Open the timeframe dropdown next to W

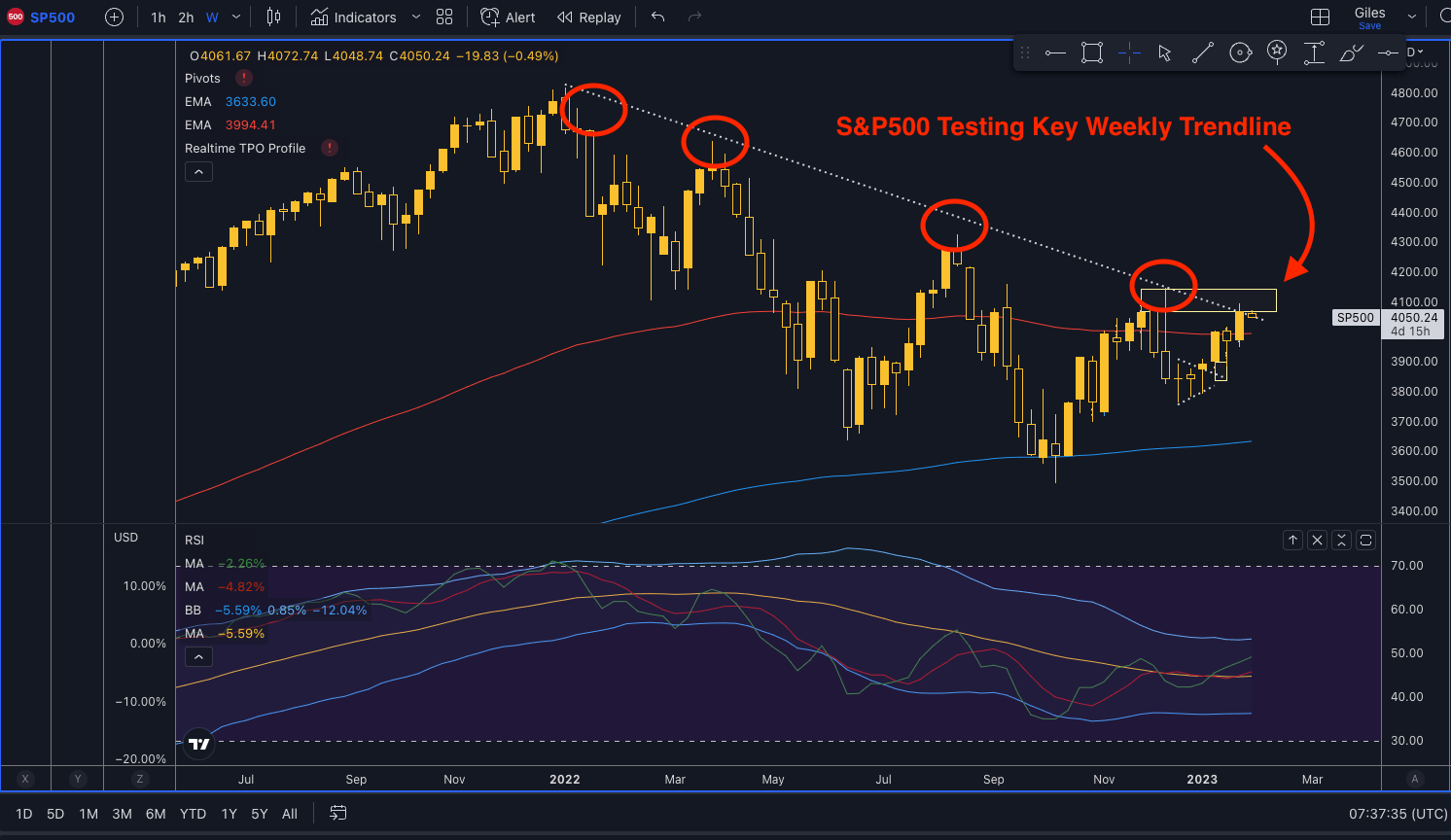coord(234,17)
